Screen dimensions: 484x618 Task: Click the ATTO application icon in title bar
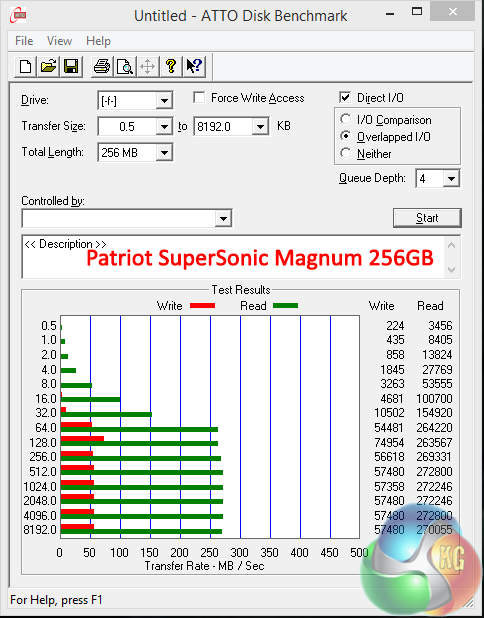click(18, 15)
